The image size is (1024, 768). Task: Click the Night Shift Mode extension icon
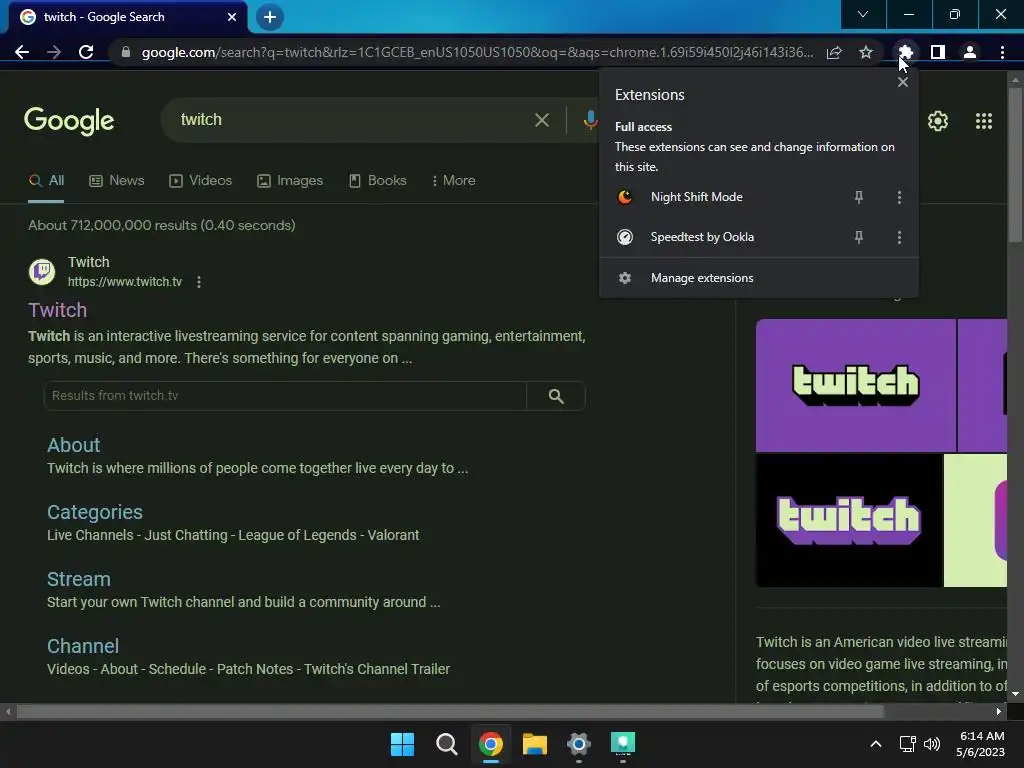click(625, 197)
